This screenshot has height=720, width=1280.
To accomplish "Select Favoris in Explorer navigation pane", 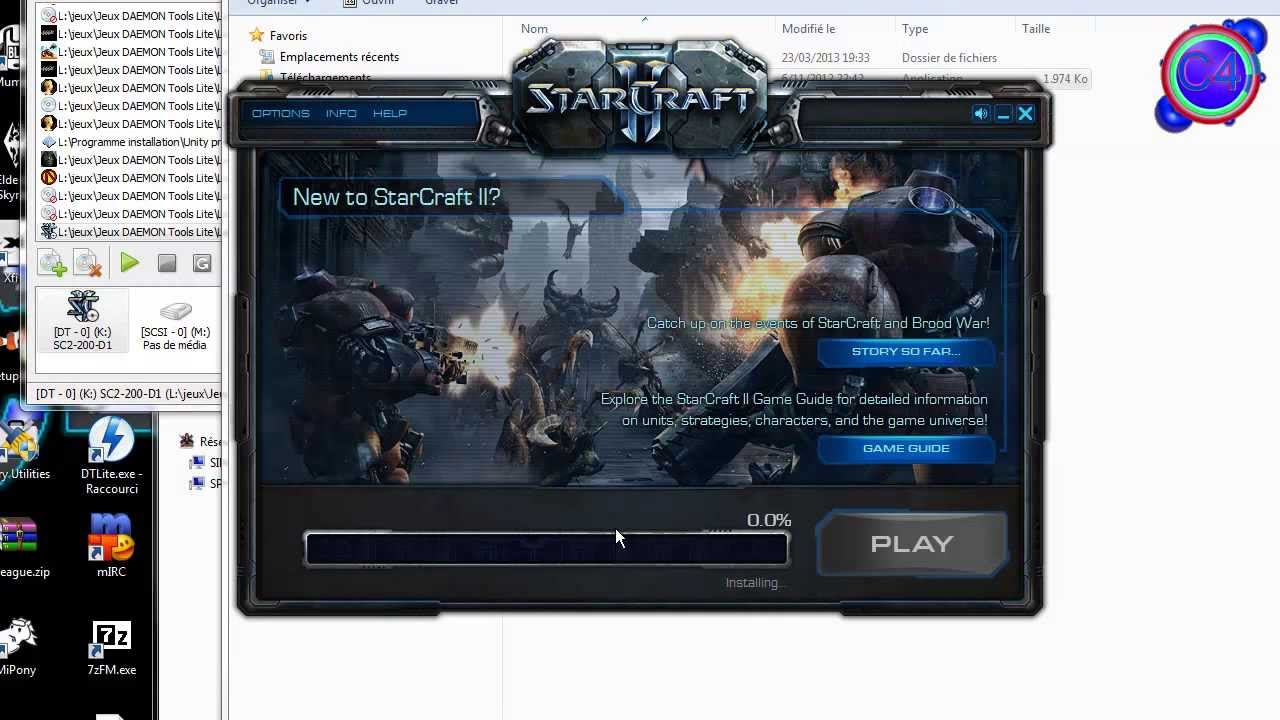I will pyautogui.click(x=288, y=36).
